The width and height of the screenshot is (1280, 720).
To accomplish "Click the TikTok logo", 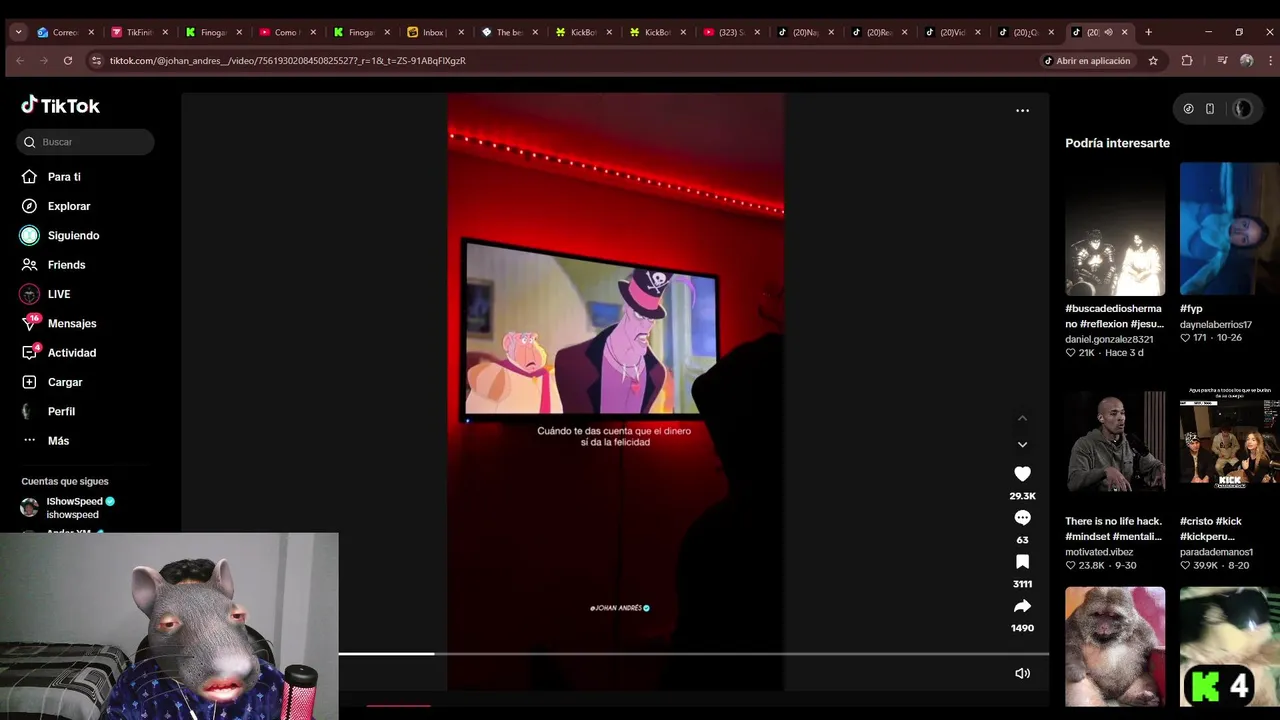I will click(x=61, y=105).
